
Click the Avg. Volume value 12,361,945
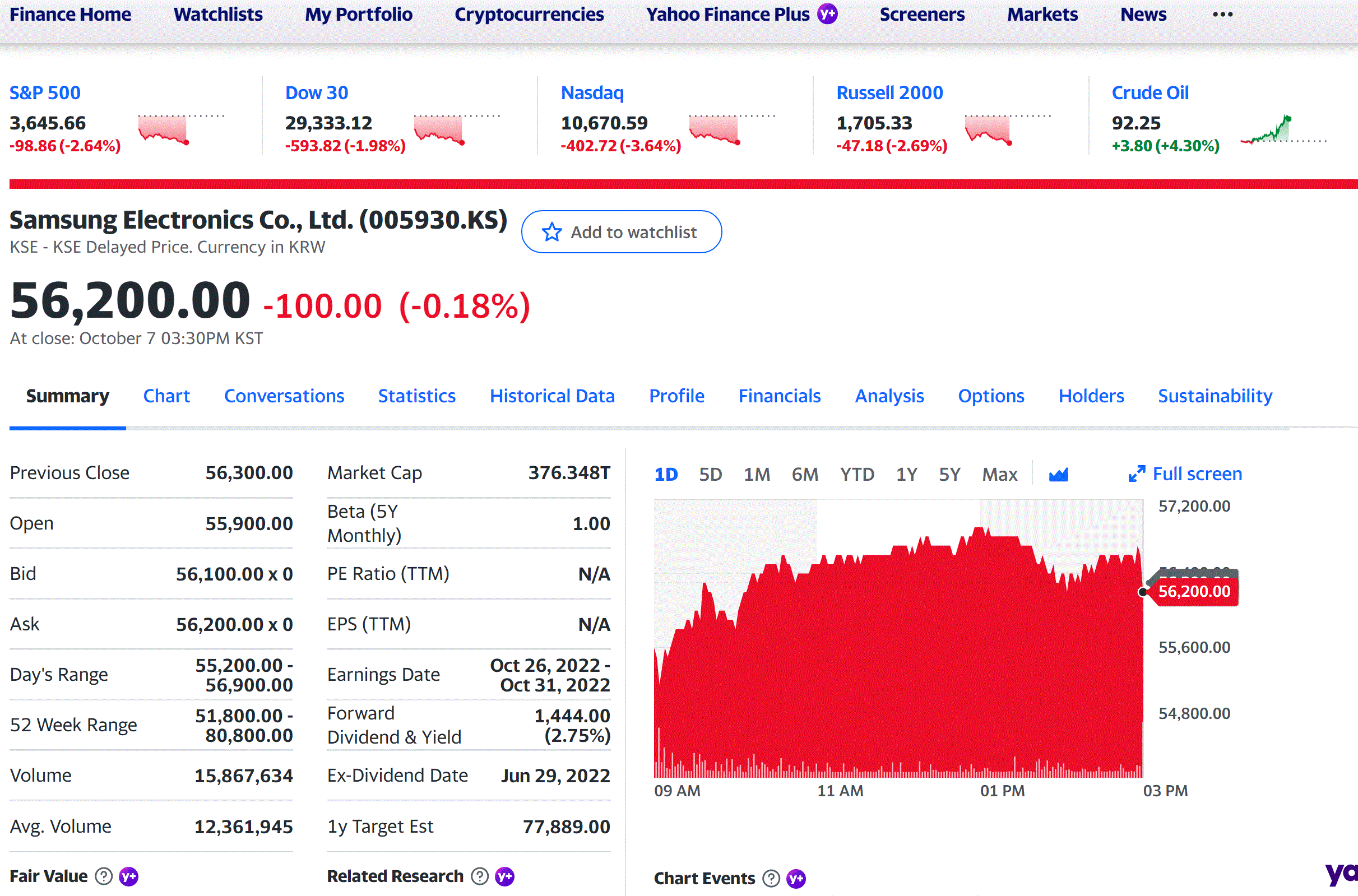coord(243,827)
